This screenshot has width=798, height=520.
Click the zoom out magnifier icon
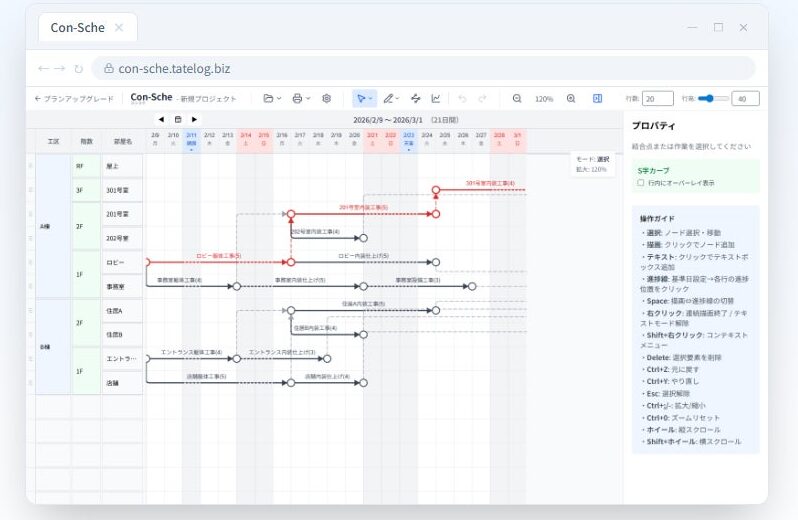(517, 98)
